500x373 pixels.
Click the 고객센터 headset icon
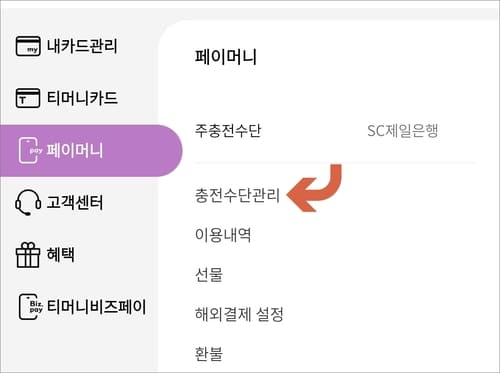click(28, 203)
